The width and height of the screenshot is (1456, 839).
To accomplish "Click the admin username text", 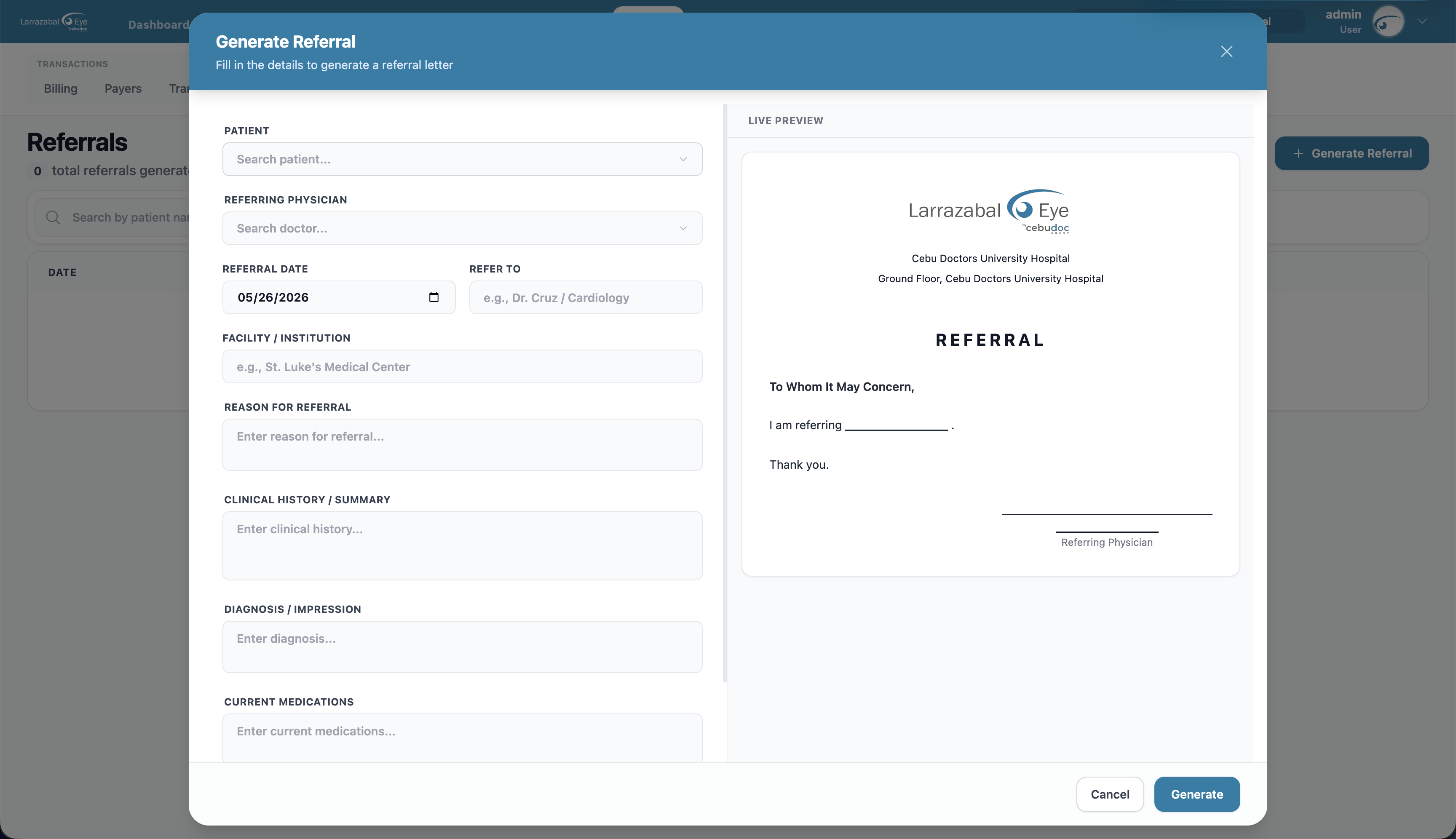I will tap(1343, 14).
